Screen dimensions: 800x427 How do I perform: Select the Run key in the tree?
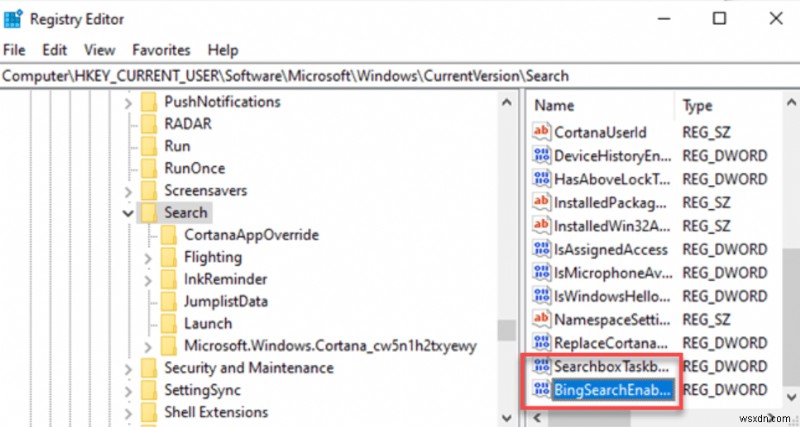177,146
